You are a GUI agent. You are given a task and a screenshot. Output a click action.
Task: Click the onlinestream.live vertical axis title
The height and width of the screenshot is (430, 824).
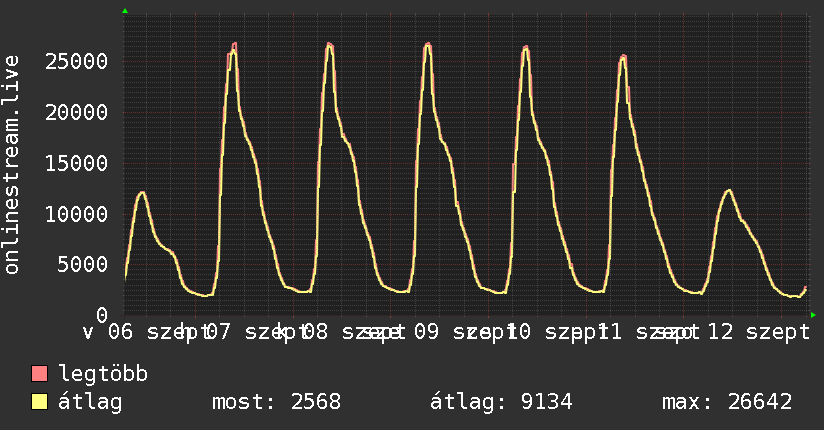11,165
